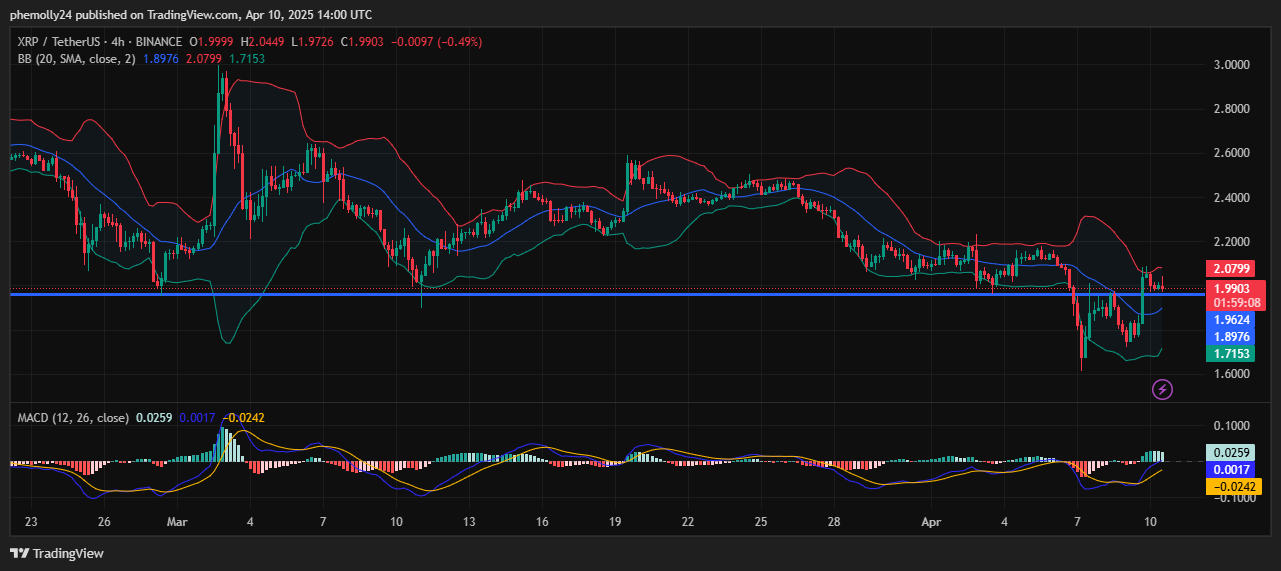
Task: Click the TradingView logo at bottom left
Action: 57,553
